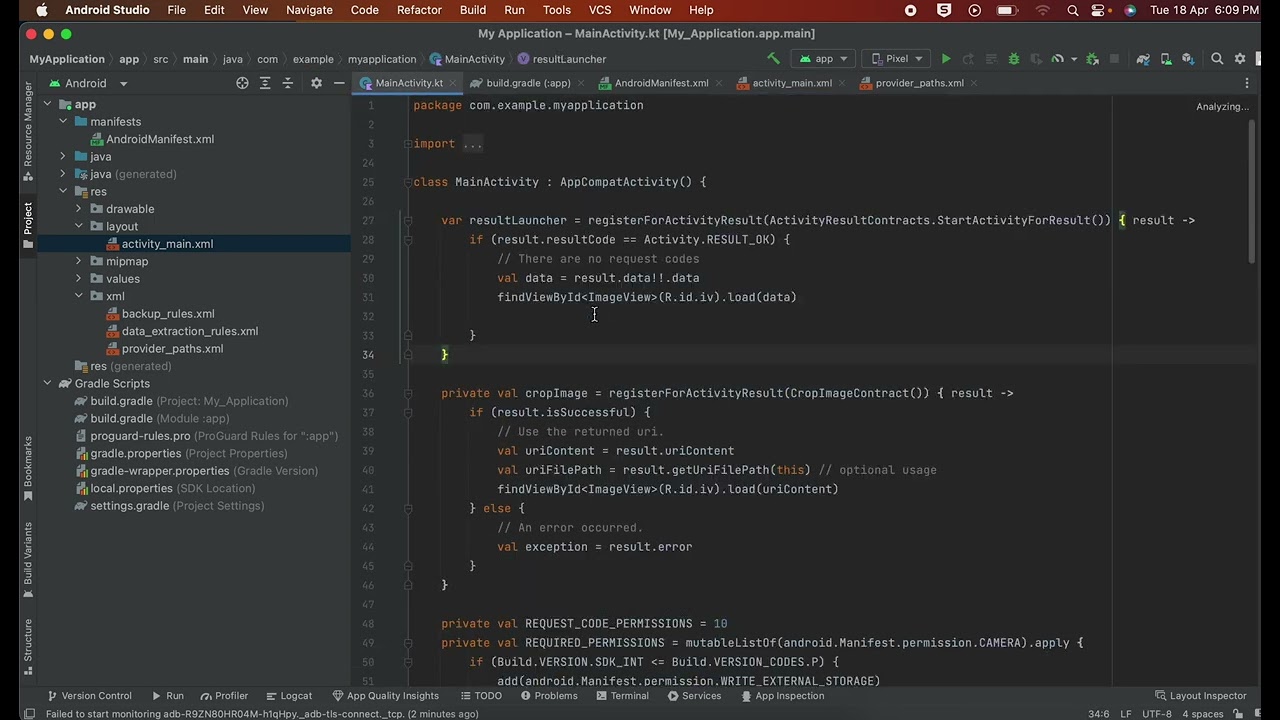
Task: Click the green Debug app bug icon
Action: (1014, 59)
